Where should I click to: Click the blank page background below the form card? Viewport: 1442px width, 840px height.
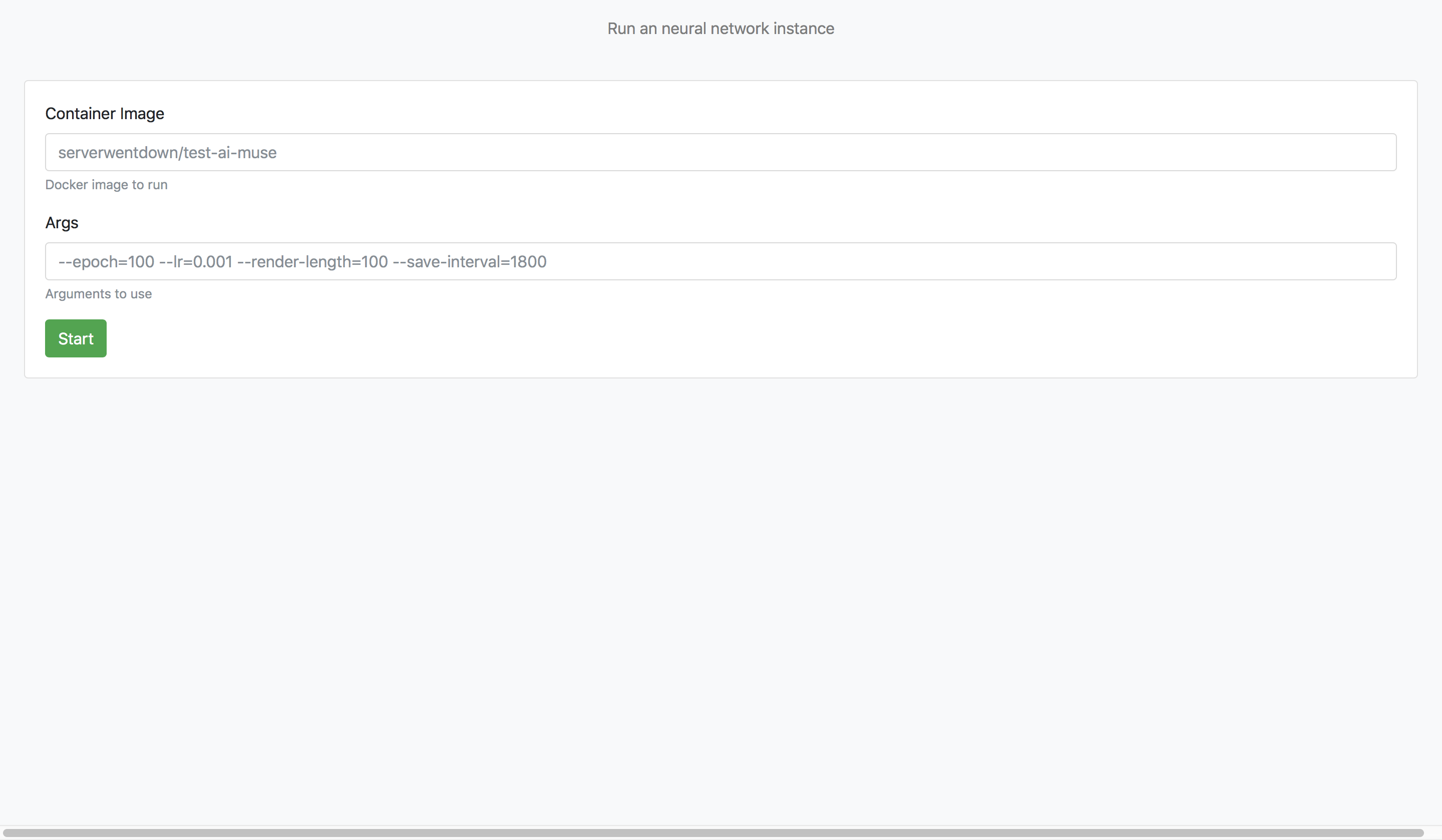(720, 572)
